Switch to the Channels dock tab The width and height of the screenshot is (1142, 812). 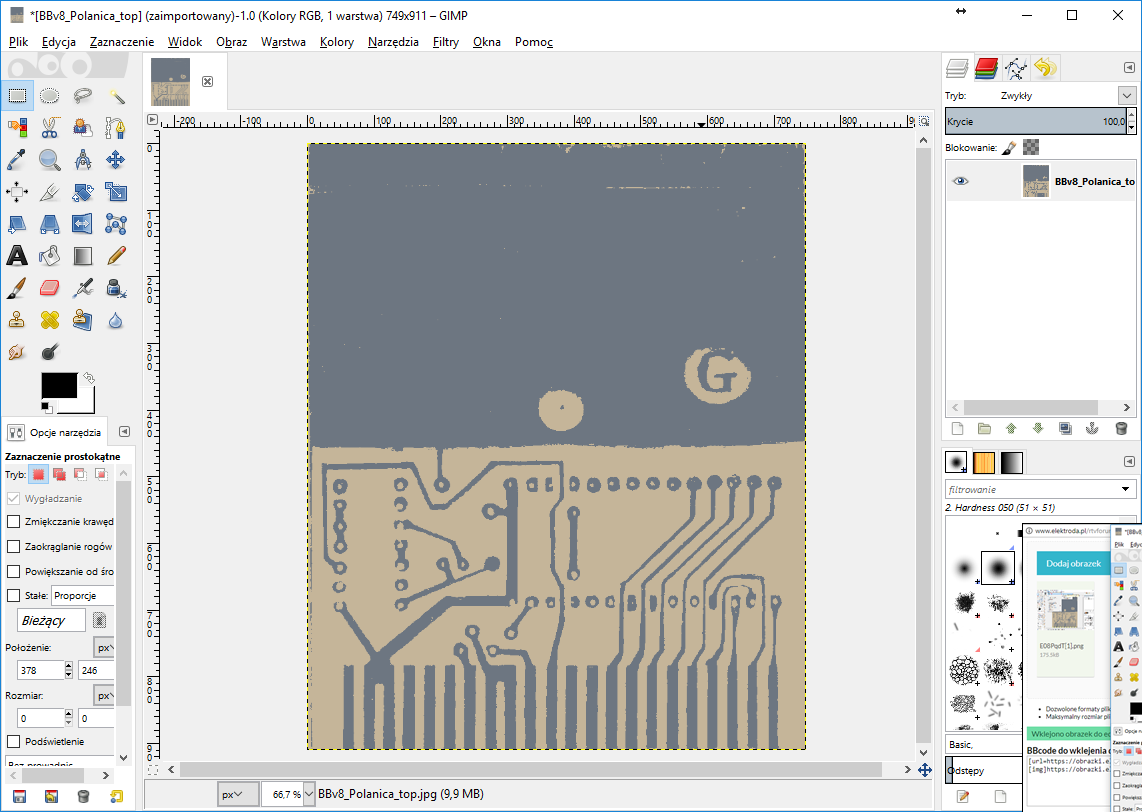986,68
